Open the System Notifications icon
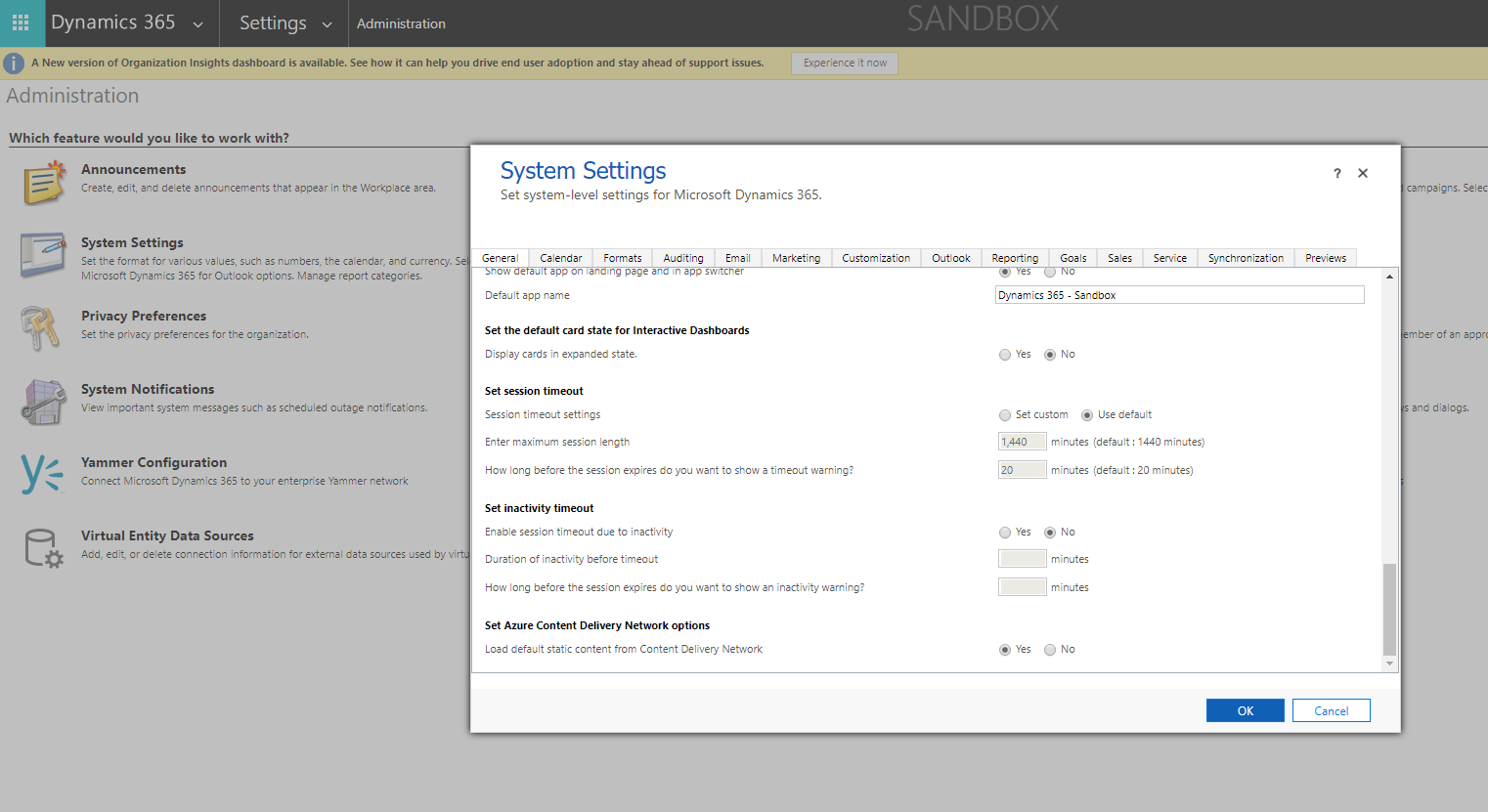 coord(43,402)
